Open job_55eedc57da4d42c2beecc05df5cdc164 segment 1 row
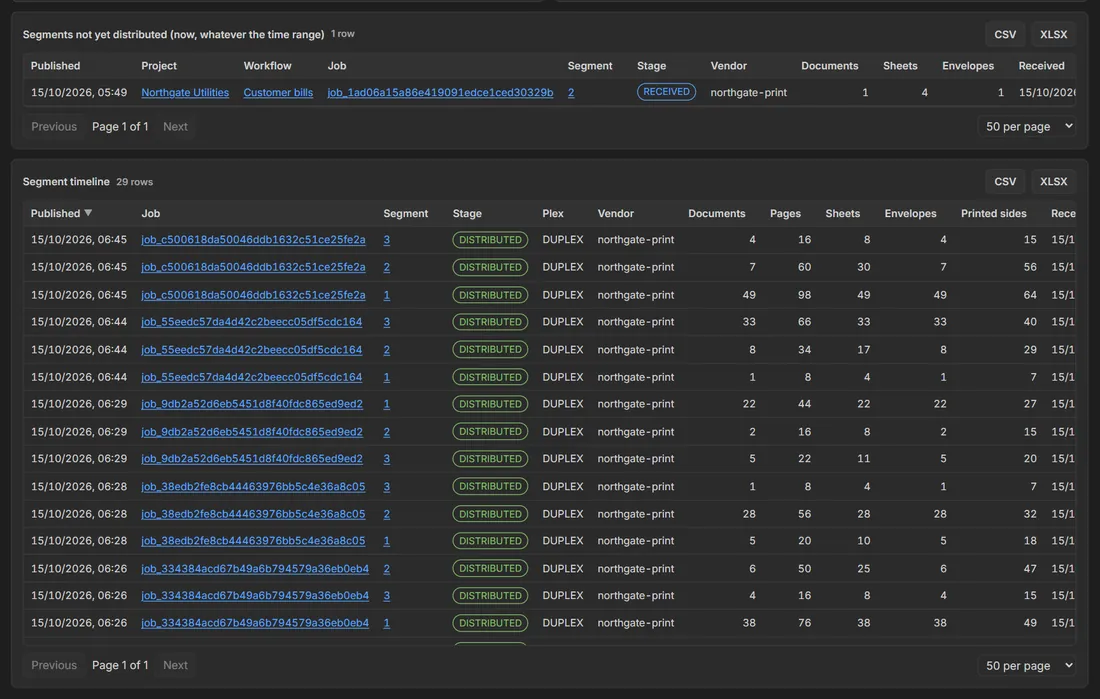 coord(252,378)
